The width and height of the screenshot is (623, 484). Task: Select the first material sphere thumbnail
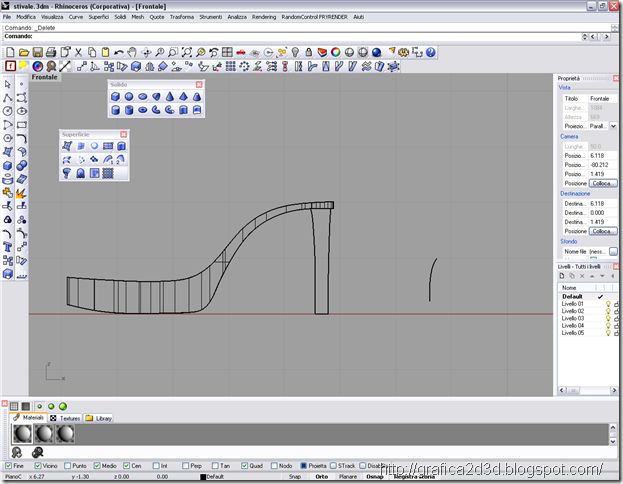(22, 434)
